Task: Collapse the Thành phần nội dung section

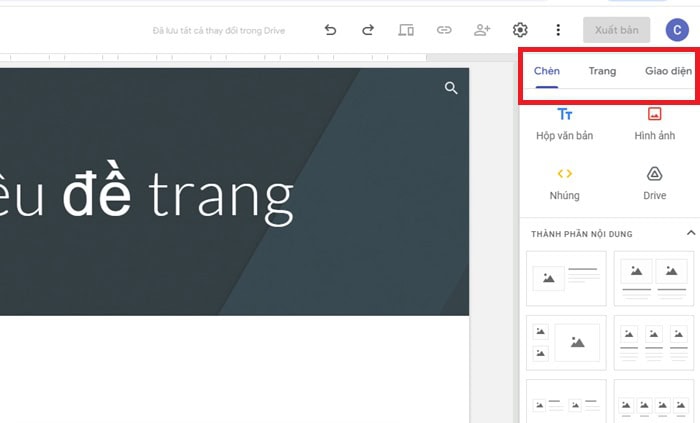Action: (690, 234)
